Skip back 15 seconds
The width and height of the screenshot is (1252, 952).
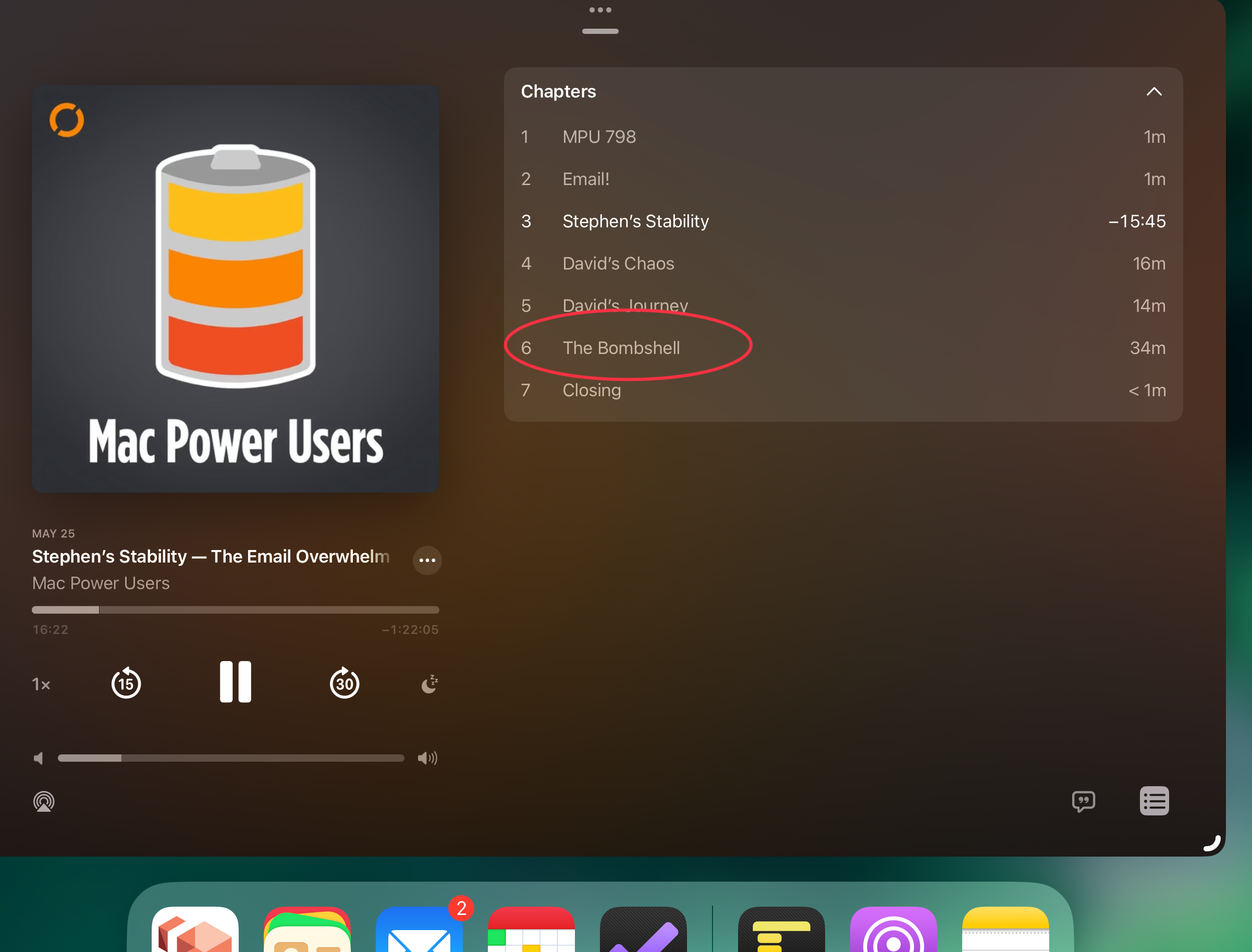pos(126,683)
